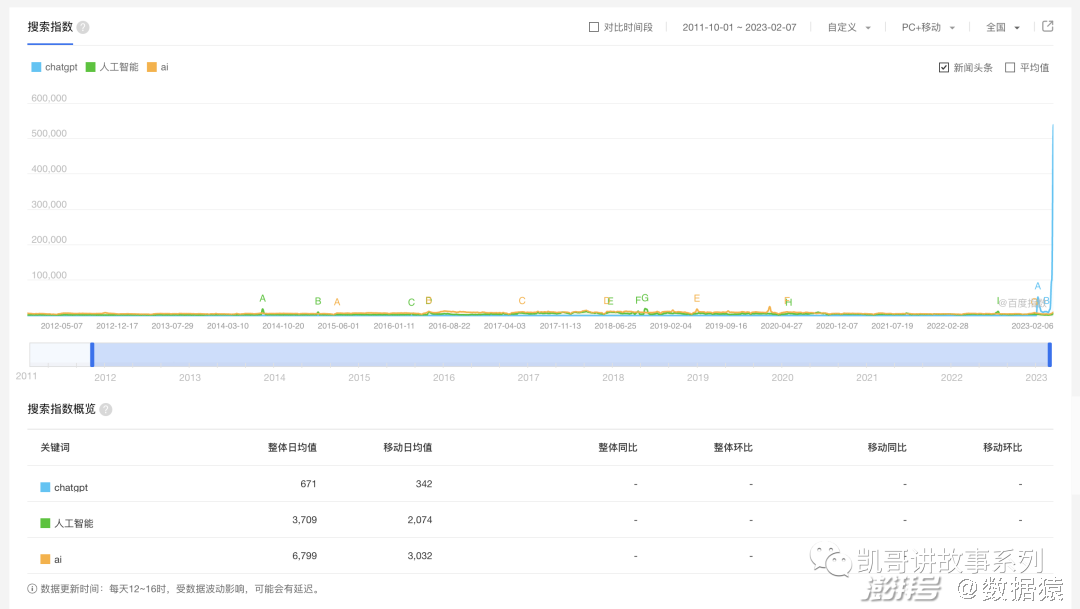1080x609 pixels.
Task: Uncheck the 新闻头条 checkbox
Action: pos(944,67)
